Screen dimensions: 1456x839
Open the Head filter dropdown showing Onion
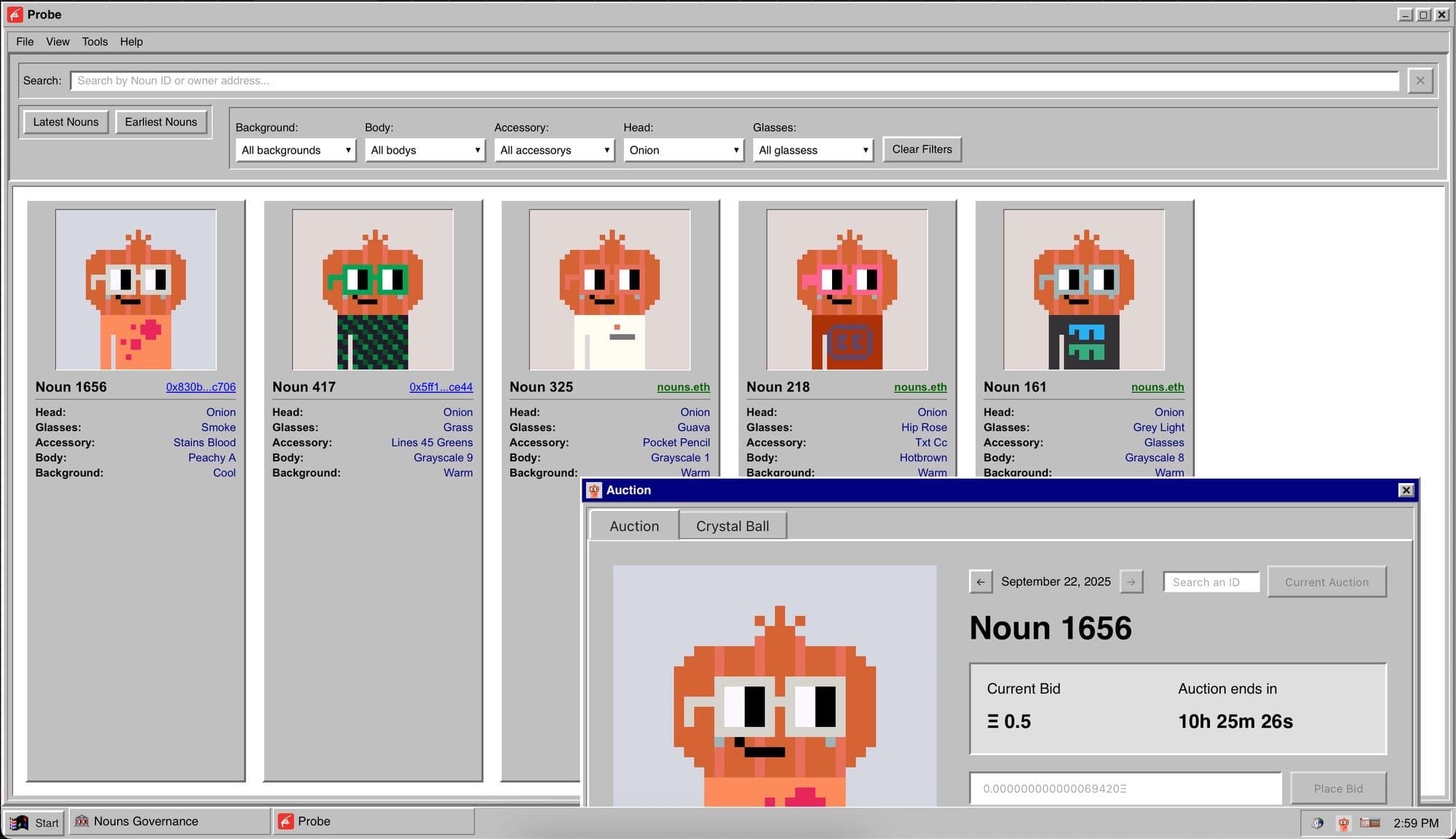683,150
